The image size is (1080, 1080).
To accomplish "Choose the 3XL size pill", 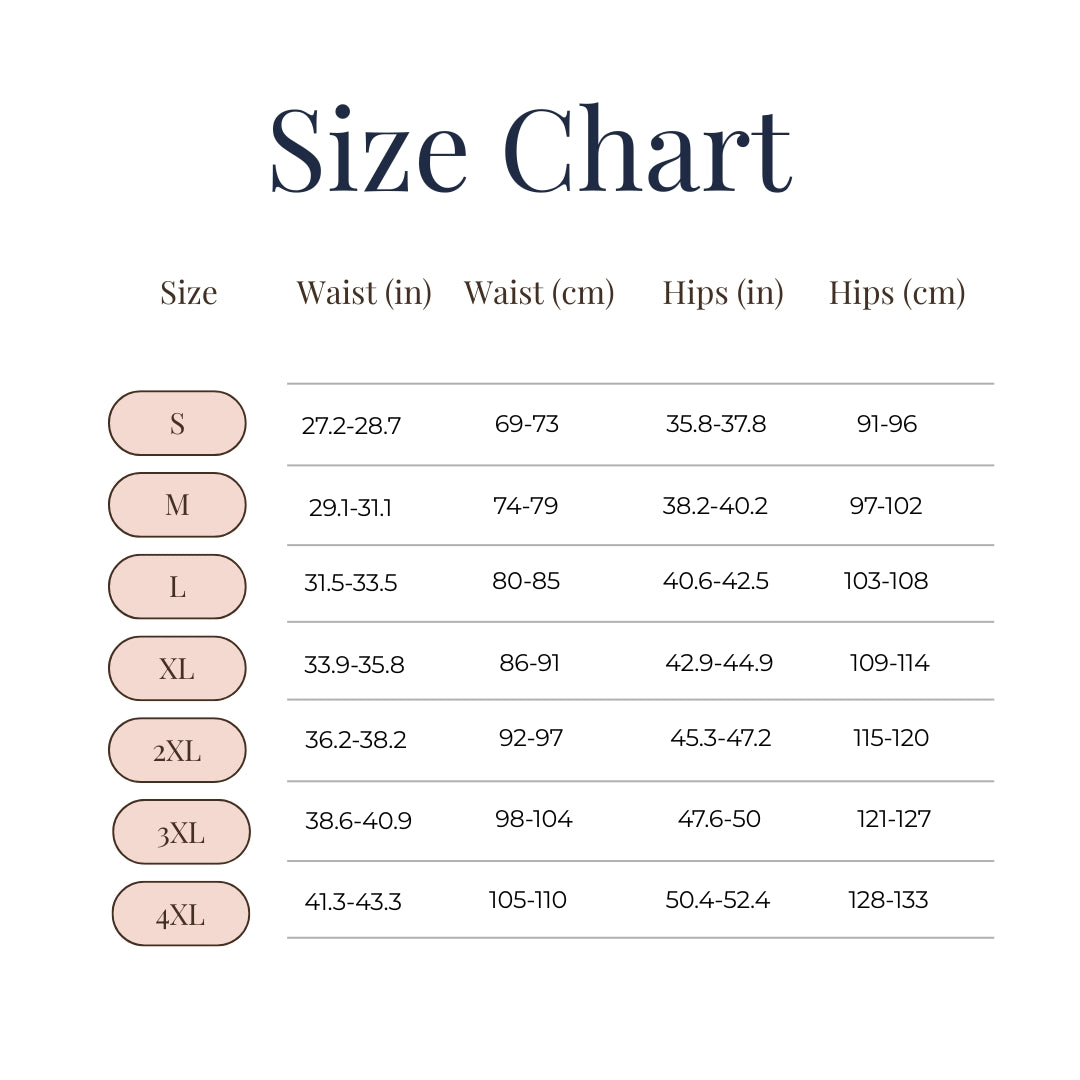I will 181,832.
